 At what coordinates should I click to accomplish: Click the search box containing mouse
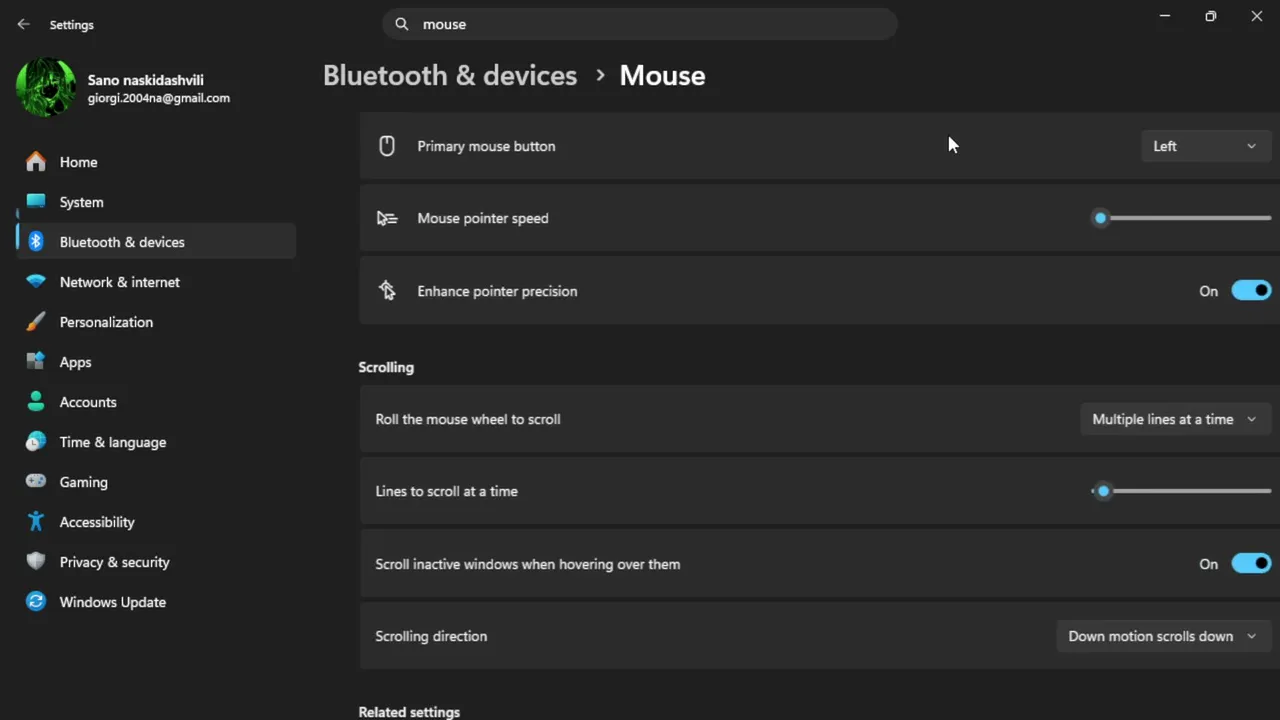(640, 24)
